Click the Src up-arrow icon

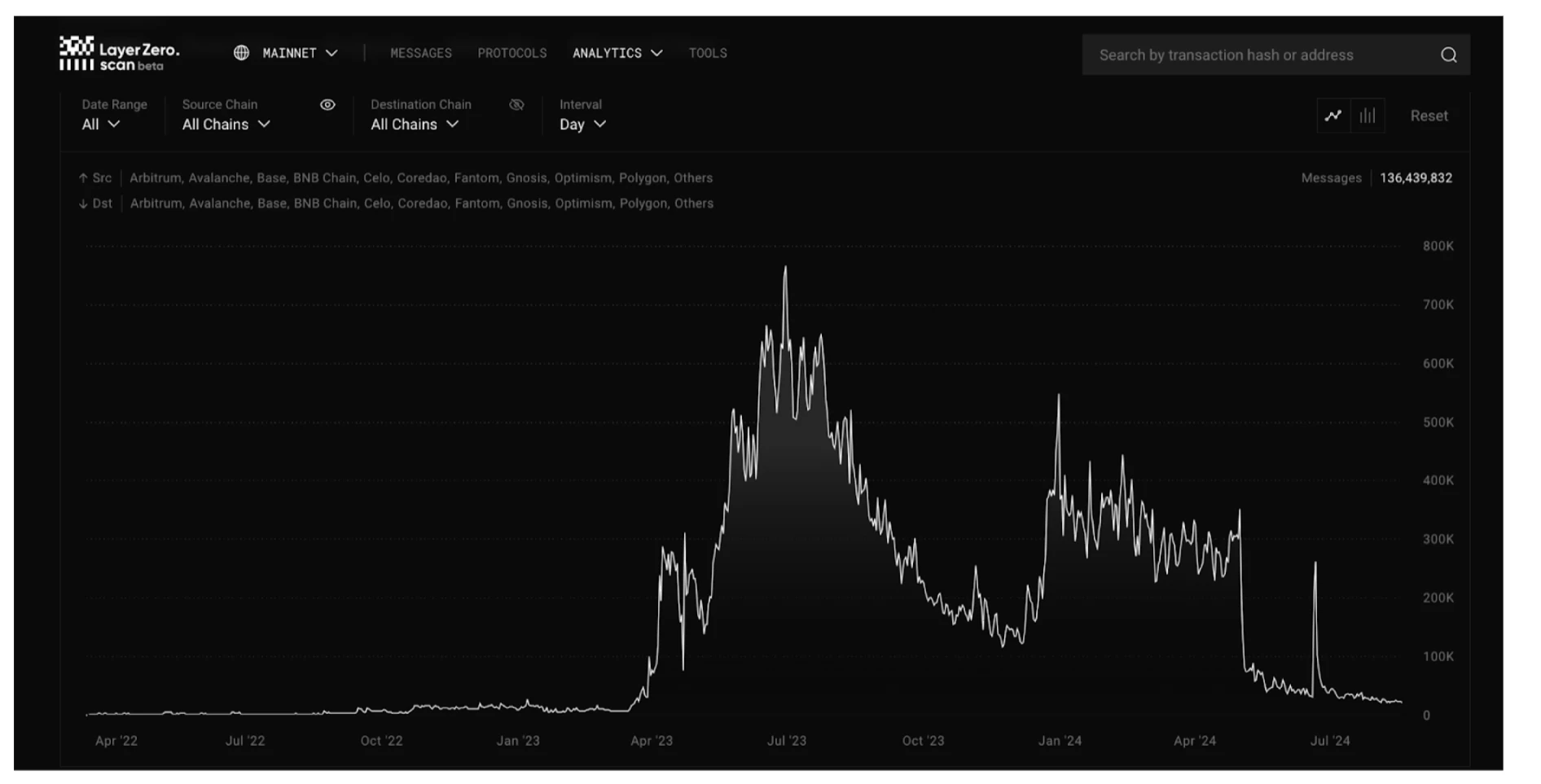pos(83,177)
